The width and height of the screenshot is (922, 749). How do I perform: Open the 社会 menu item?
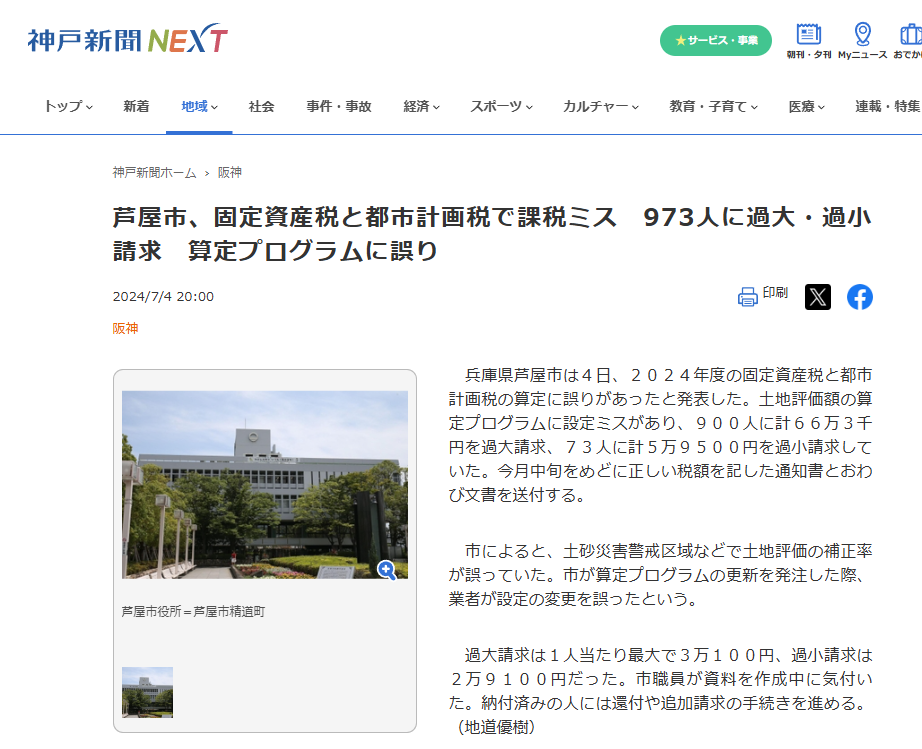[x=261, y=106]
